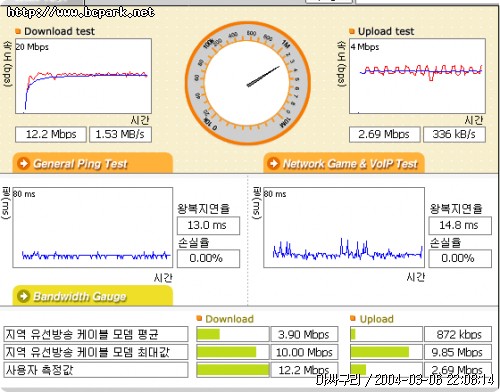Click the General Ping Test arrow icon
Image resolution: width=500 pixels, height=392 pixels.
24,163
